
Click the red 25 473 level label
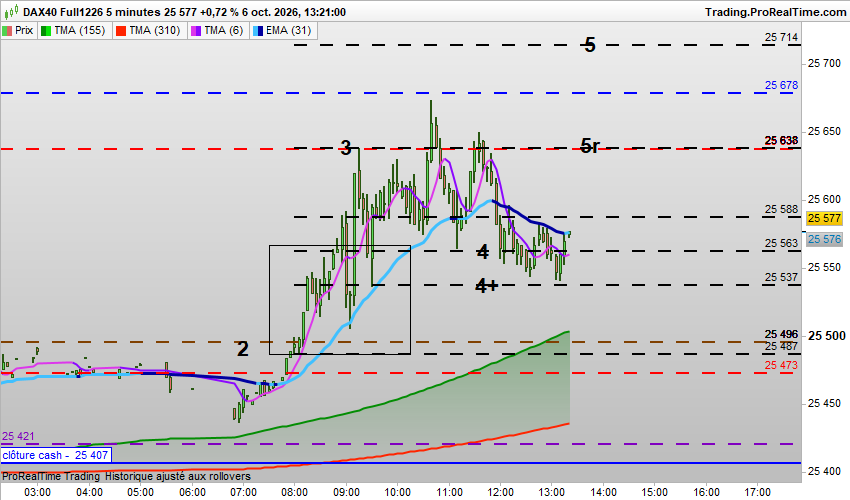coord(781,365)
